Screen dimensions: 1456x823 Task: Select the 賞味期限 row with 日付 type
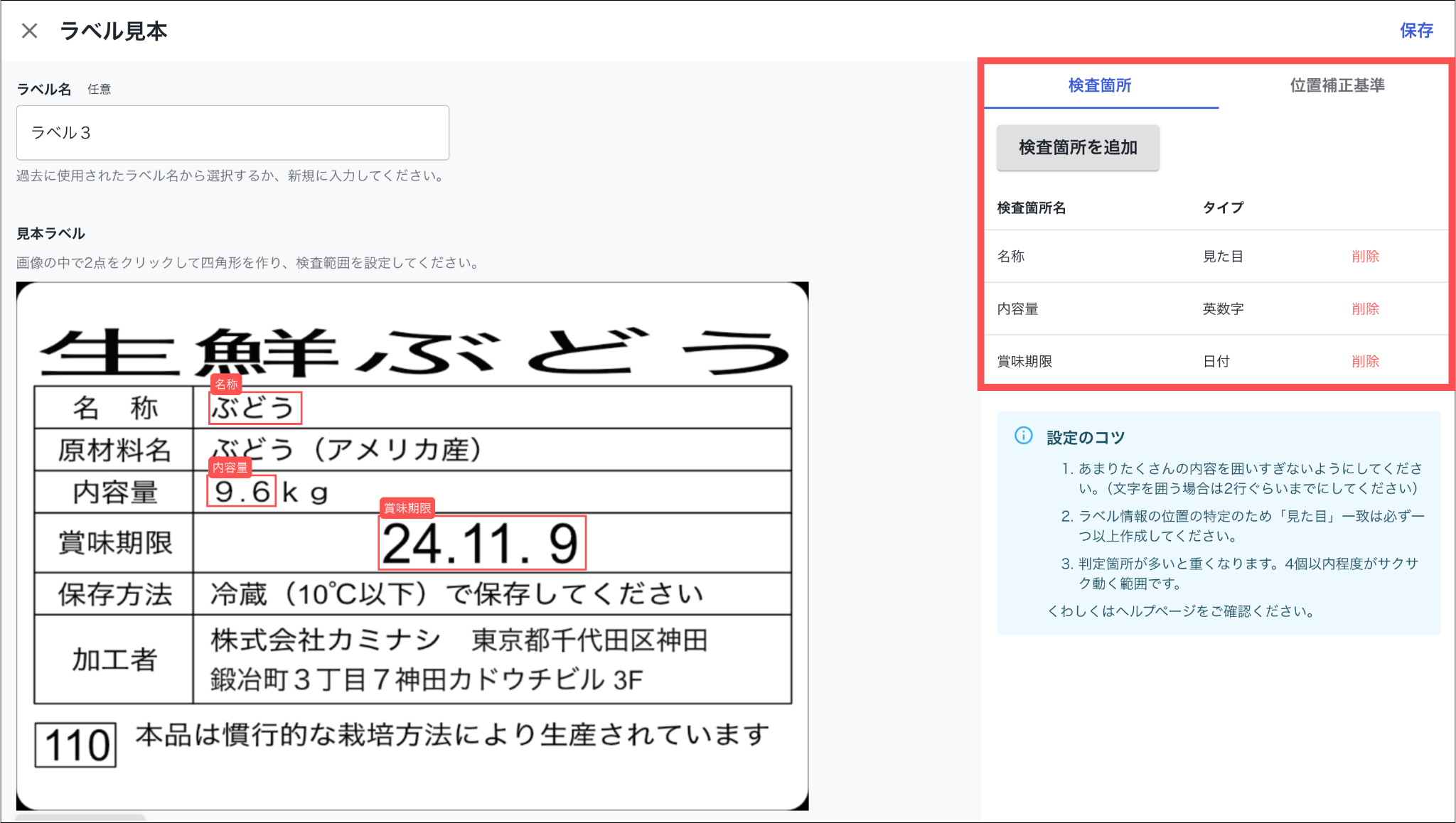point(1024,362)
